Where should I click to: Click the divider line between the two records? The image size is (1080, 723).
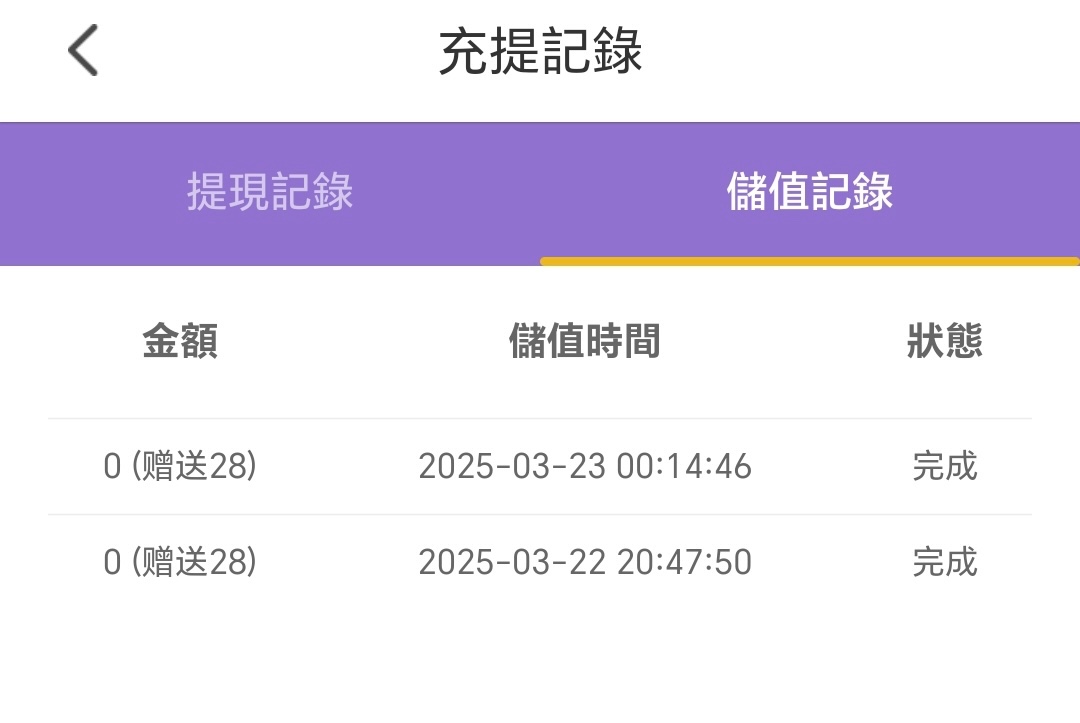pyautogui.click(x=540, y=515)
